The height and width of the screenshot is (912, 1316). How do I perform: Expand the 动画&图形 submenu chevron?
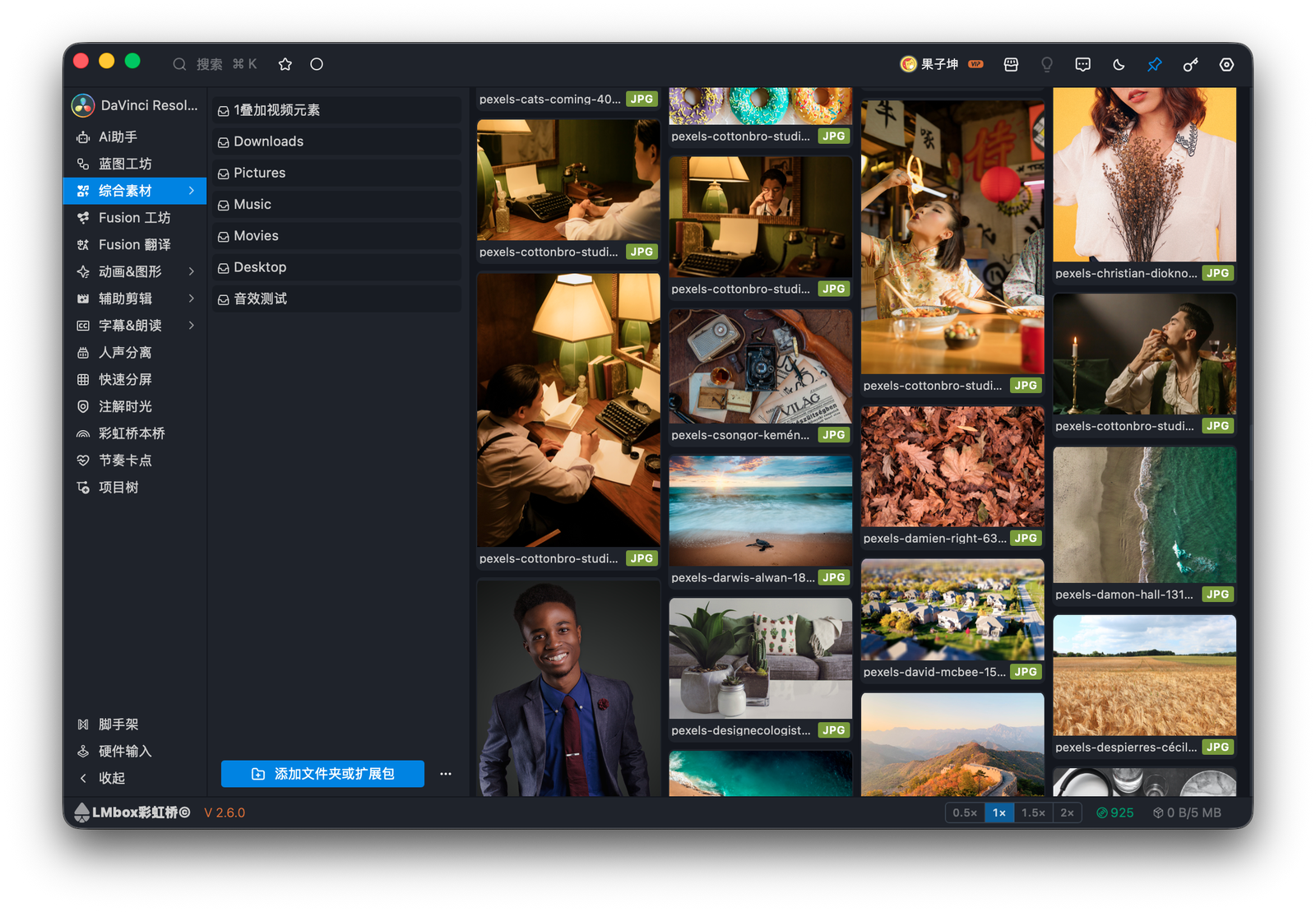[x=192, y=271]
